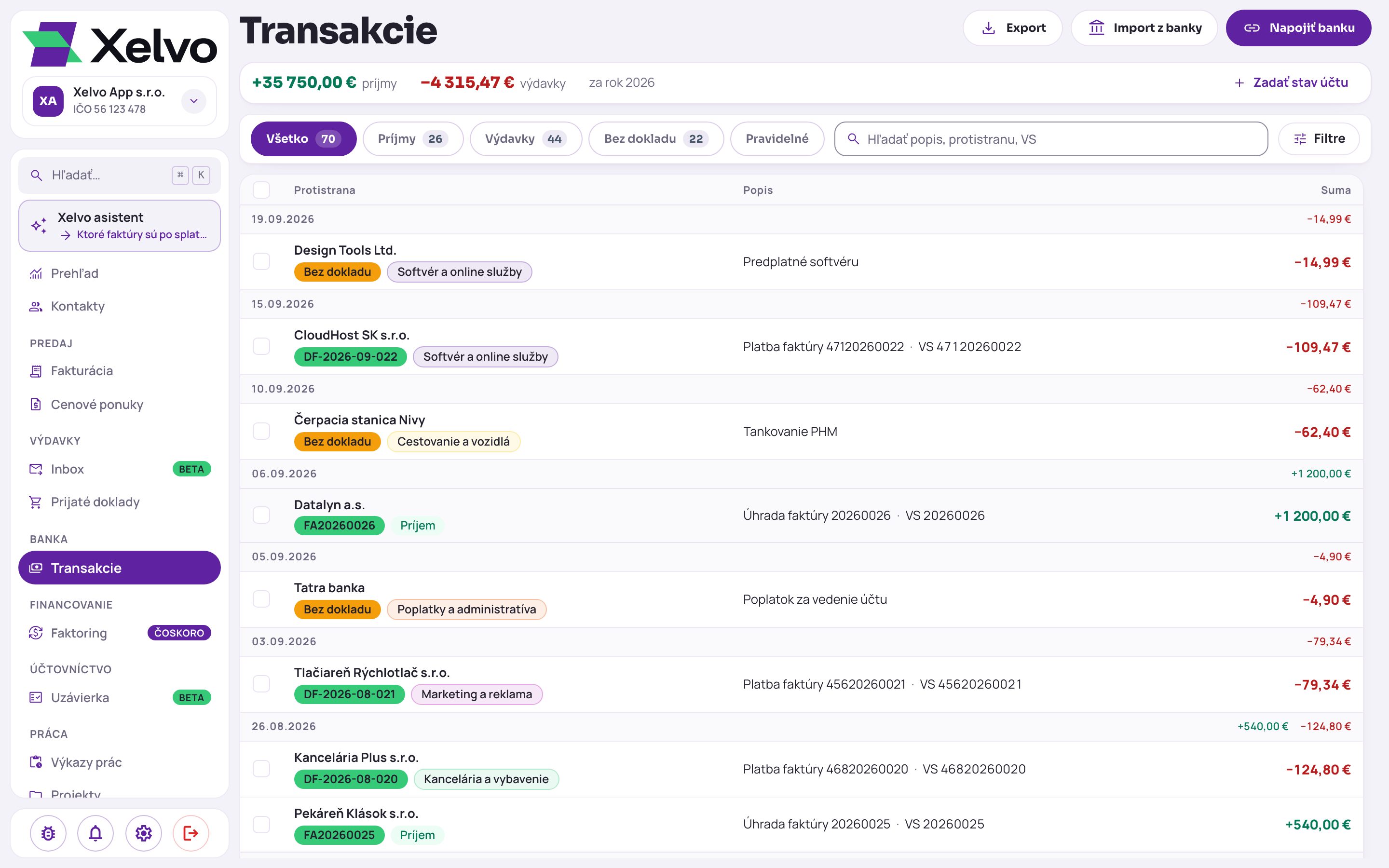Image resolution: width=1389 pixels, height=868 pixels.
Task: Click the Kontakty people icon
Action: pos(36,306)
